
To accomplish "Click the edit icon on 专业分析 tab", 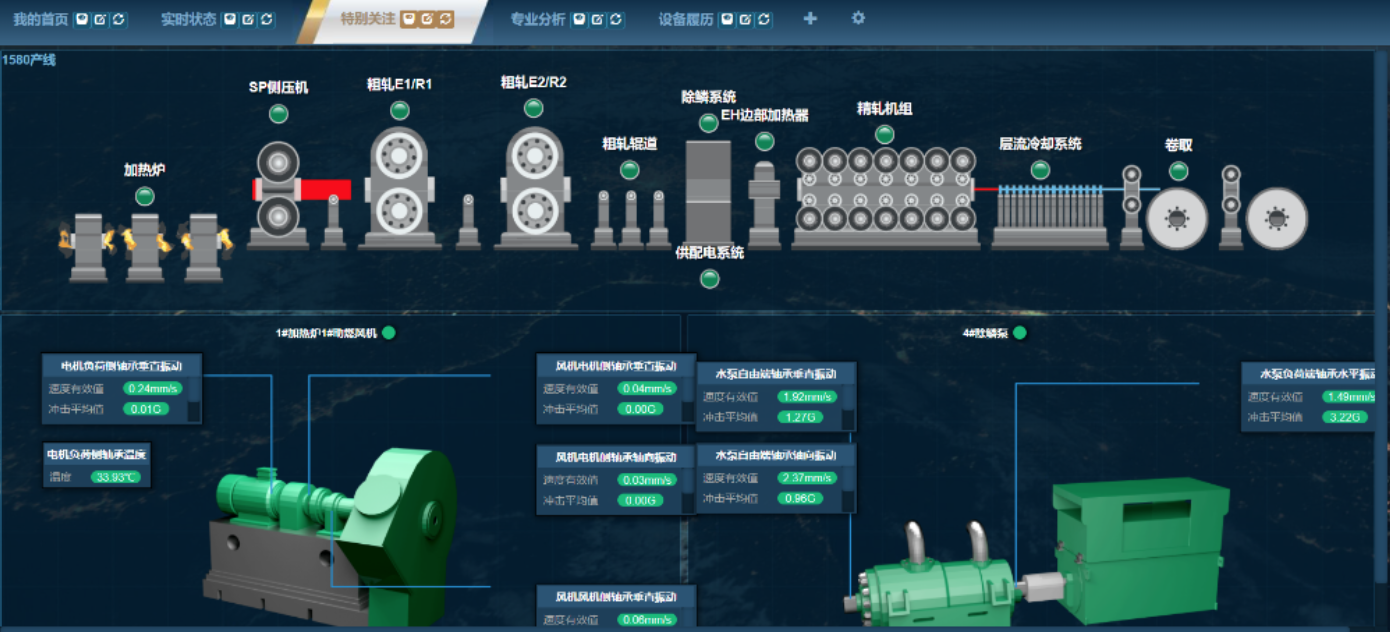I will (597, 20).
